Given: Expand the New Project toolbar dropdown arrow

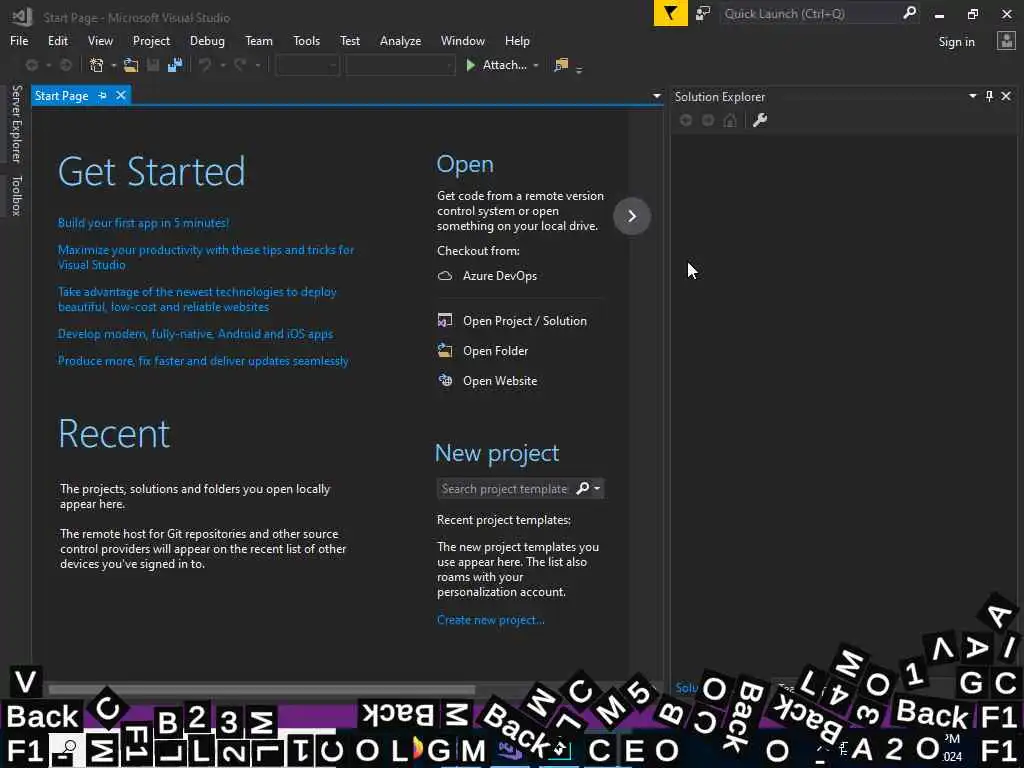Looking at the screenshot, I should coord(114,65).
